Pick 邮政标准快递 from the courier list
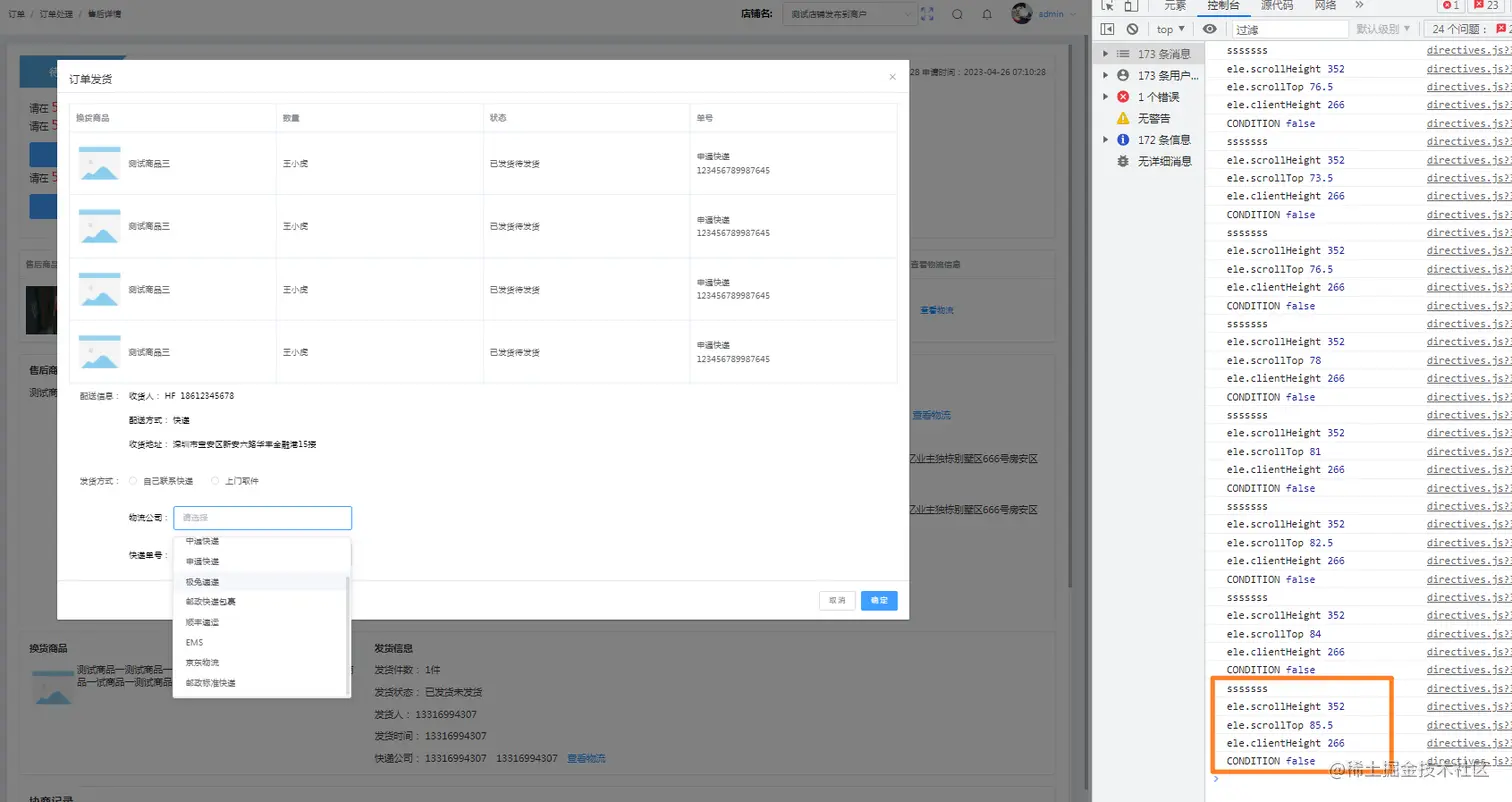This screenshot has height=802, width=1512. (260, 683)
